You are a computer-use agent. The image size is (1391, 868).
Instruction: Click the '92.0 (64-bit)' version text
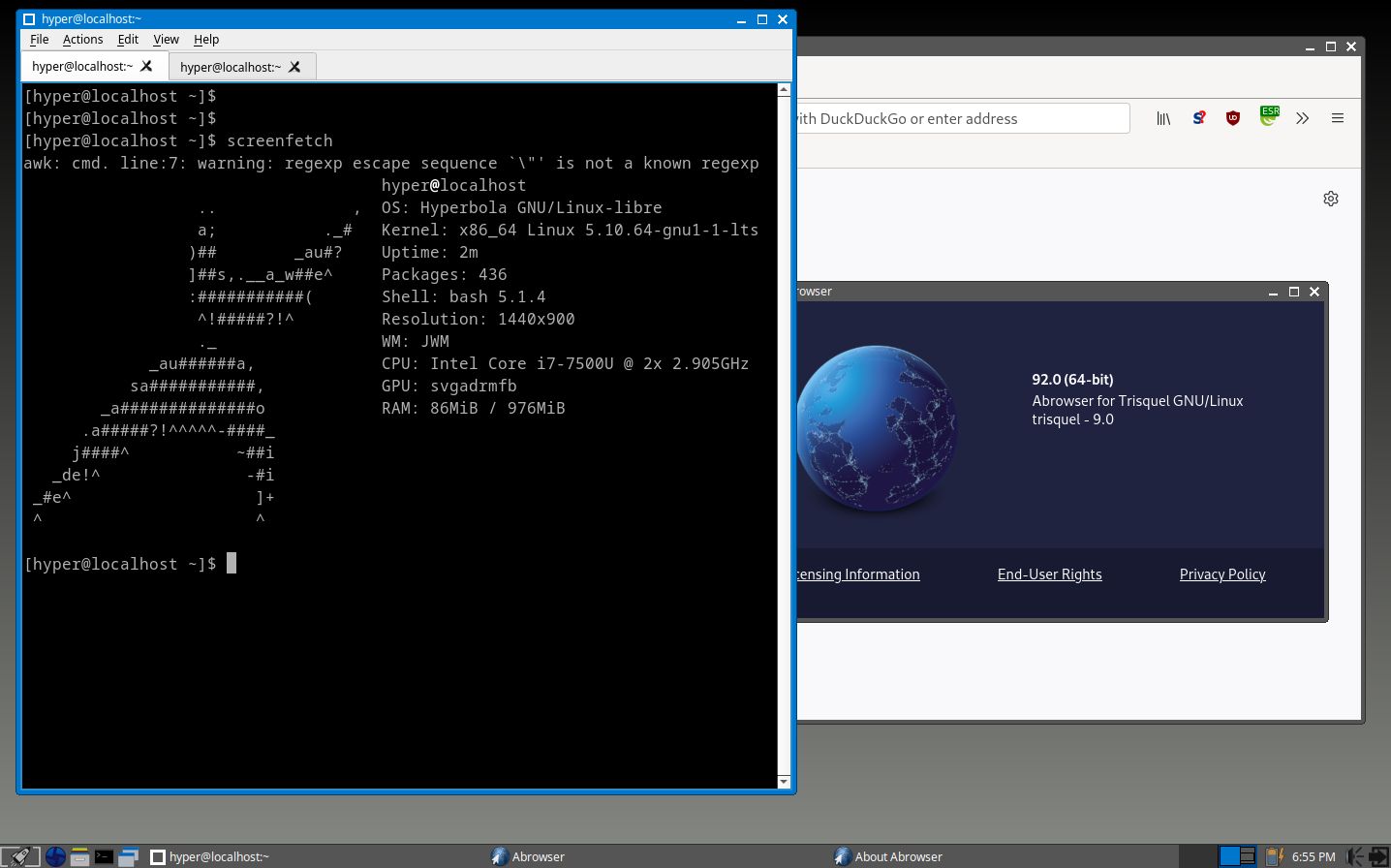[x=1072, y=380]
